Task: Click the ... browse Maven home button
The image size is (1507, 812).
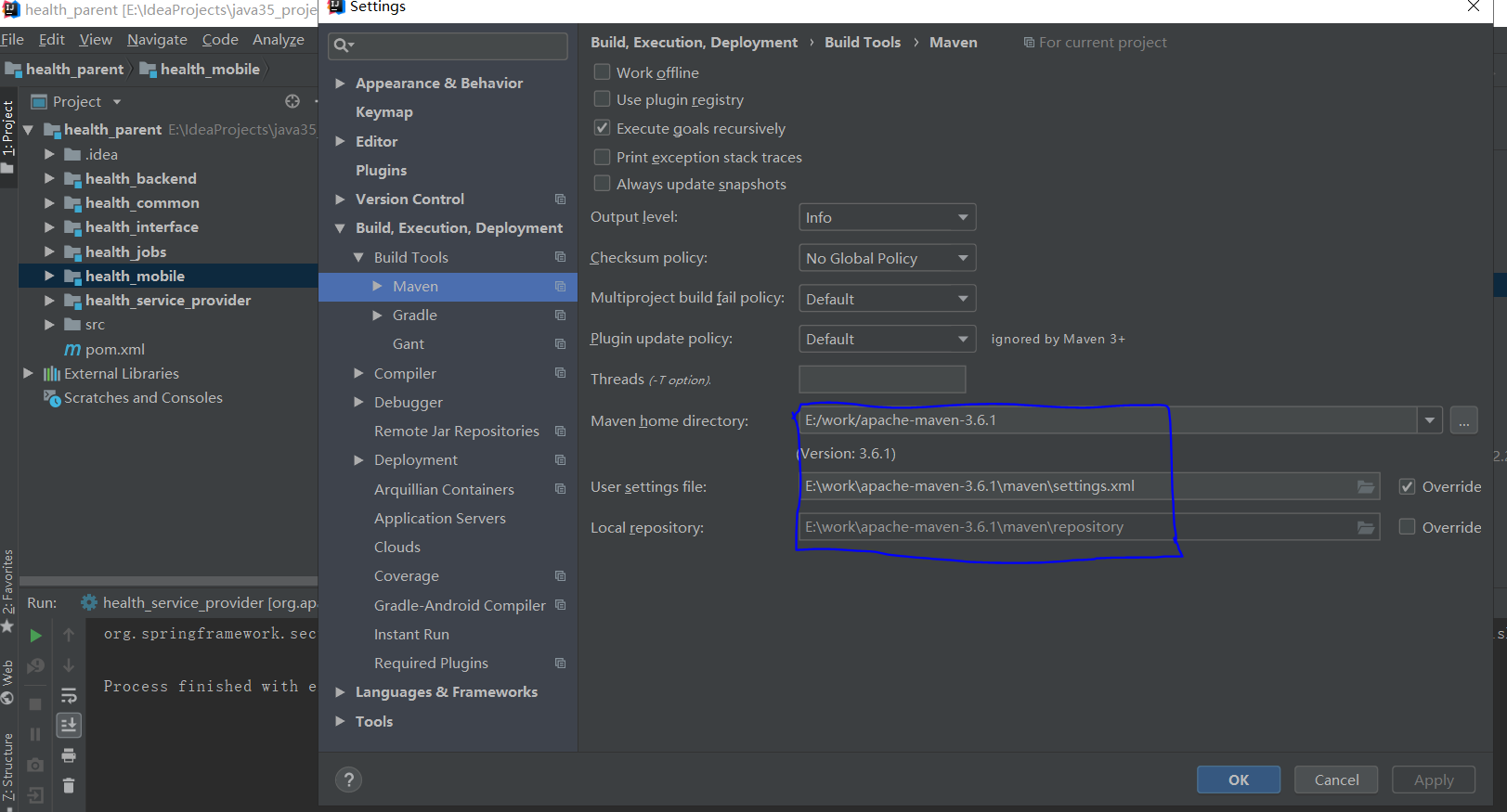Action: click(x=1464, y=420)
